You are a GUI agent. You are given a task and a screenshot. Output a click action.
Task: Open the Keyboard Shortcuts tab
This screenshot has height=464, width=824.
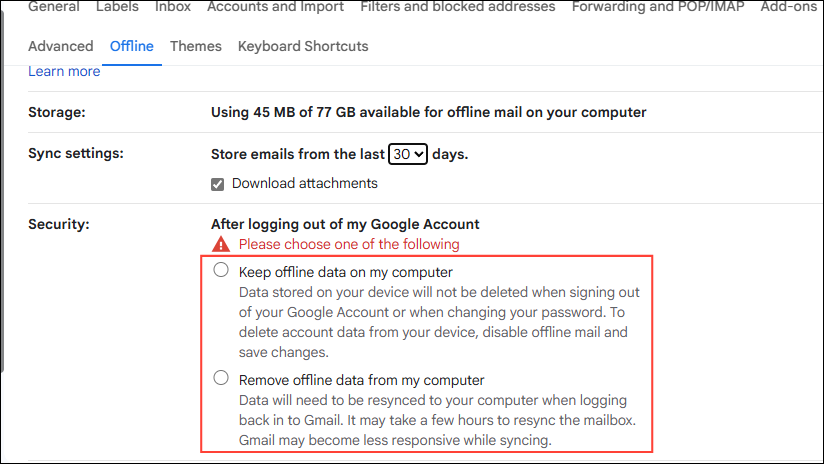pos(303,46)
